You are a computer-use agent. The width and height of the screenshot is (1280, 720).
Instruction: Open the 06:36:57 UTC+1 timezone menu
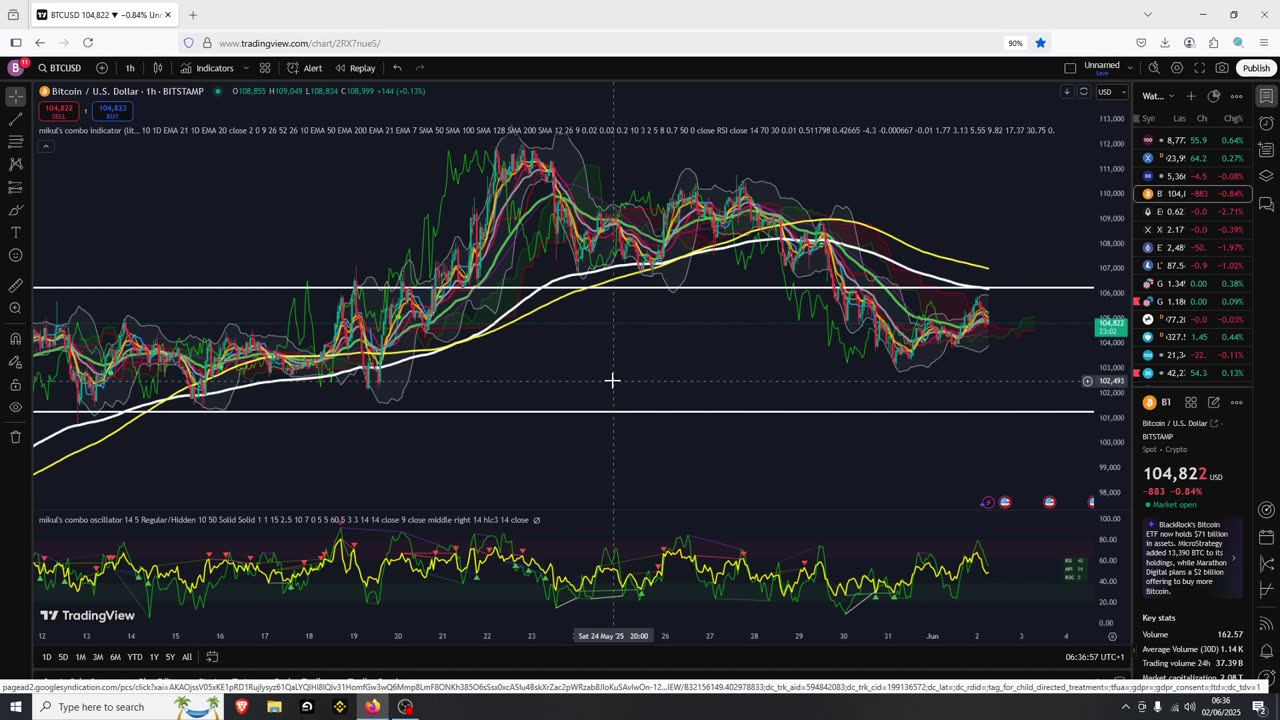1095,657
